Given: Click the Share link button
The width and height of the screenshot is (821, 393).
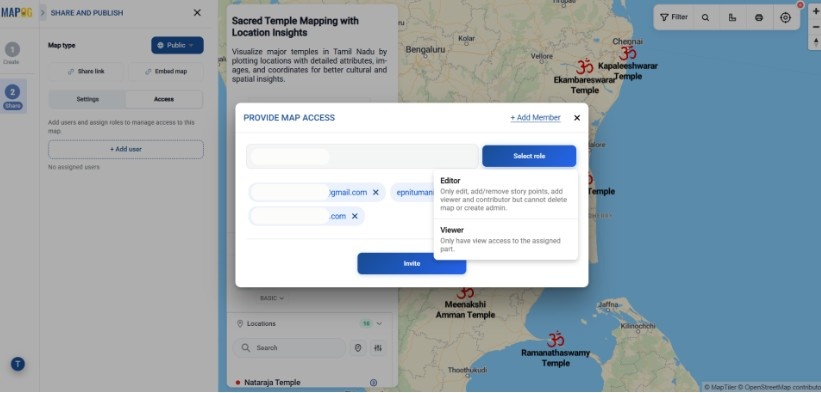Looking at the screenshot, I should tap(86, 72).
